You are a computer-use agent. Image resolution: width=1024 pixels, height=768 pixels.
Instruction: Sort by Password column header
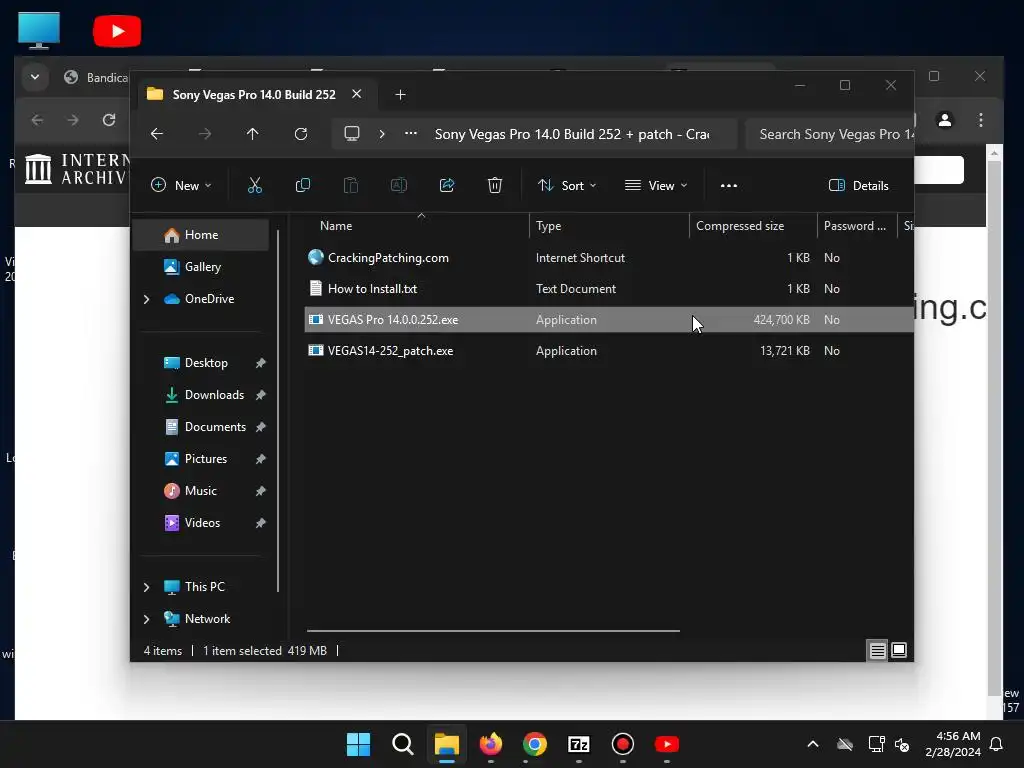(x=857, y=226)
